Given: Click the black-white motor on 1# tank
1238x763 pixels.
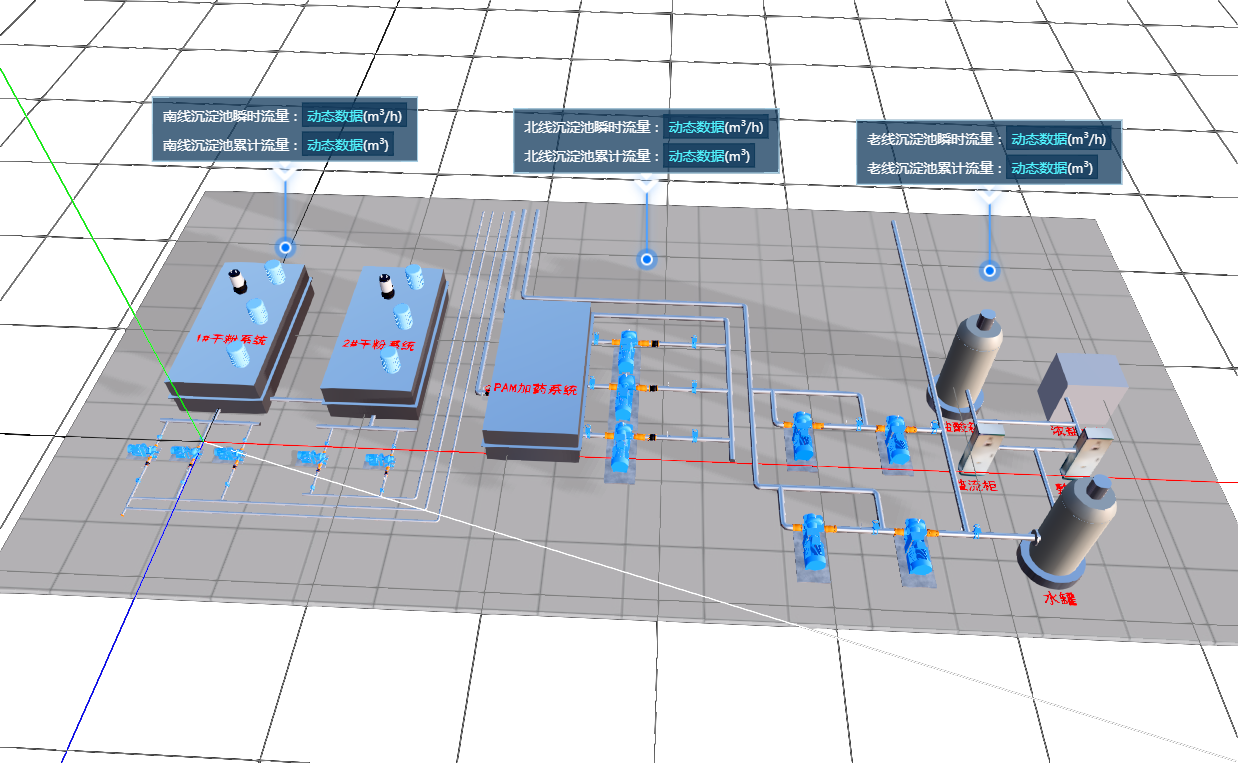Looking at the screenshot, I should (238, 281).
